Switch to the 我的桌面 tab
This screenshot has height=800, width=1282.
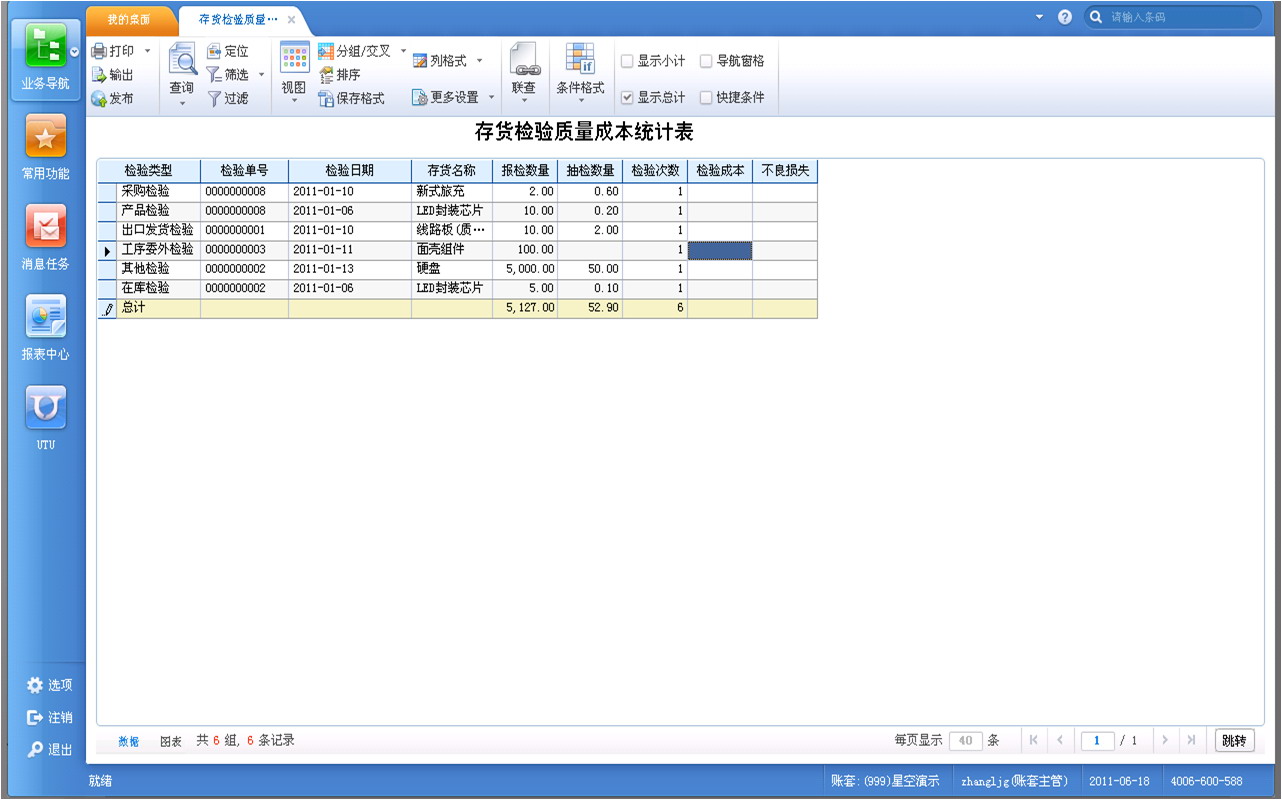click(x=129, y=19)
